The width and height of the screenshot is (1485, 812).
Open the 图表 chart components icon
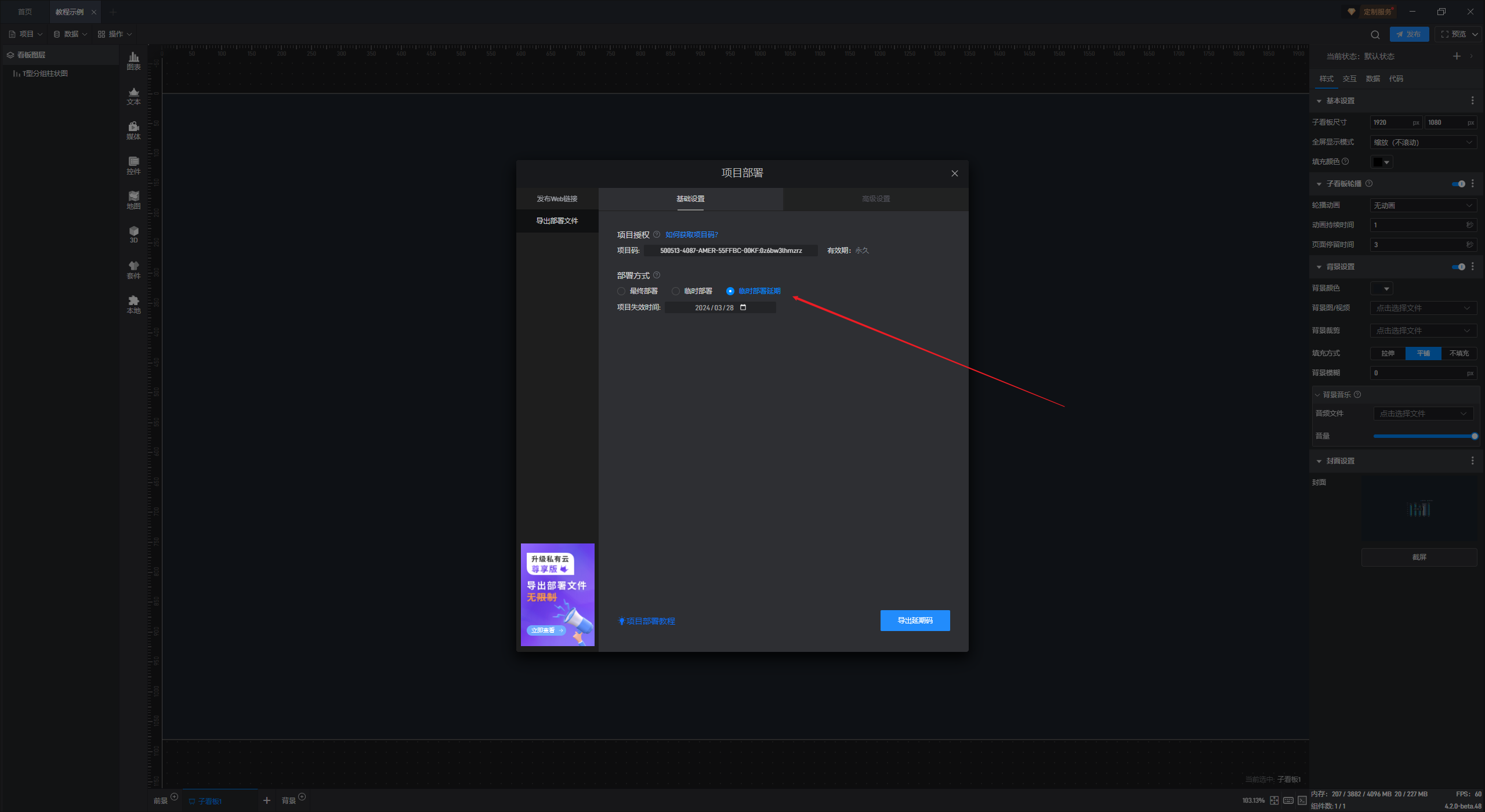133,60
